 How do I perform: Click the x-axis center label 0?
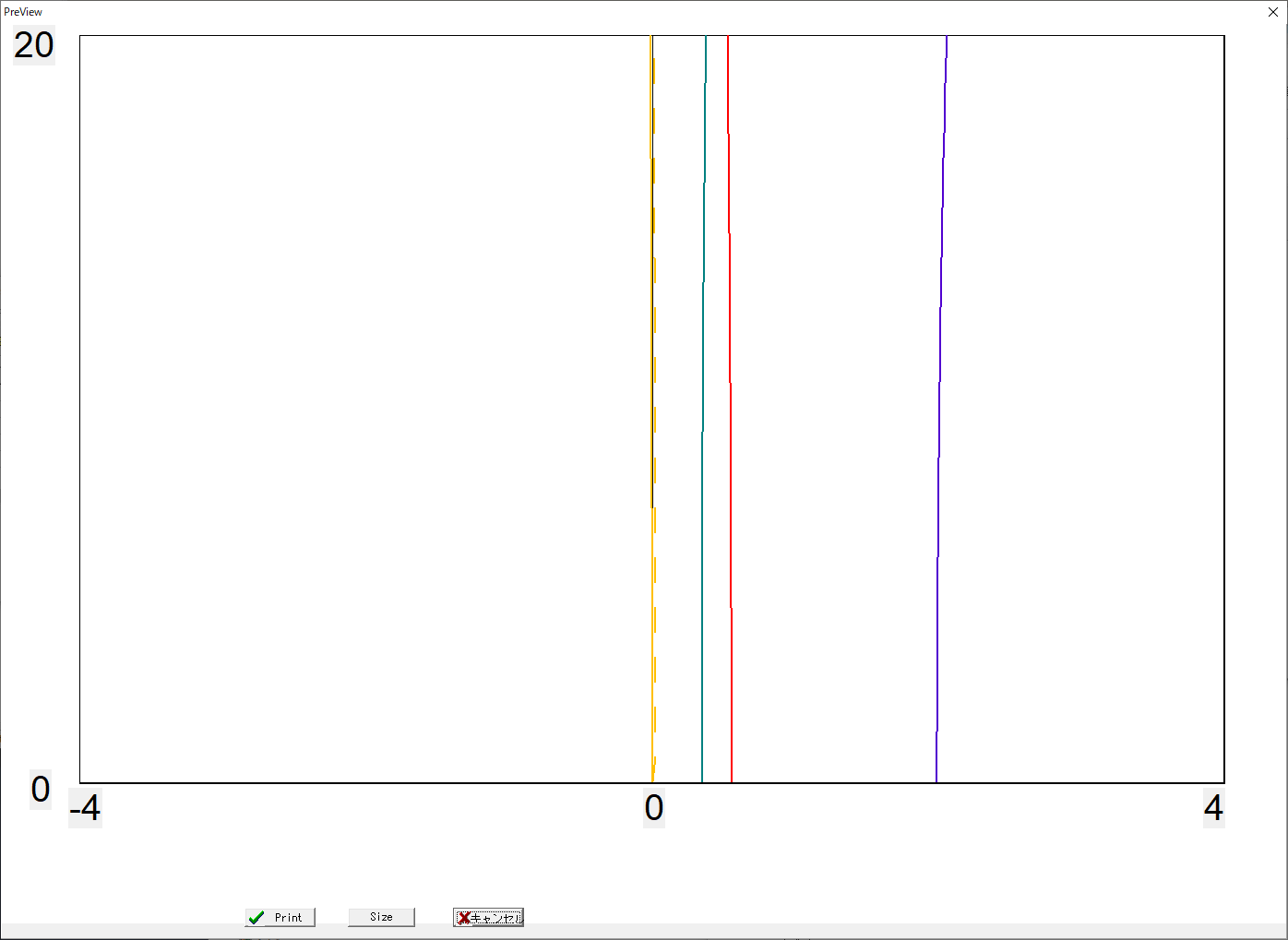(653, 809)
